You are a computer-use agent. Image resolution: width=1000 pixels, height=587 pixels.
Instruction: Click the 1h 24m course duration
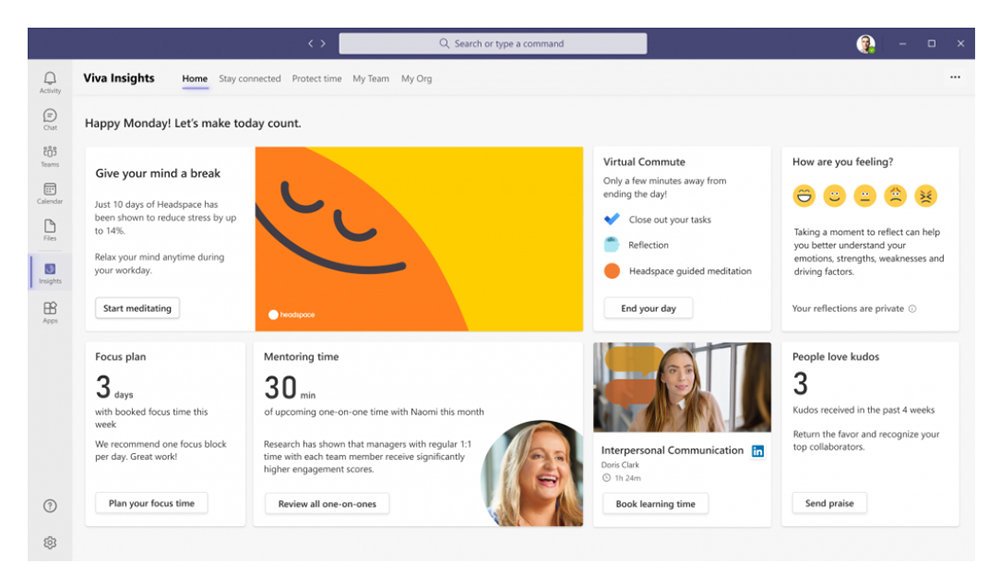(628, 478)
